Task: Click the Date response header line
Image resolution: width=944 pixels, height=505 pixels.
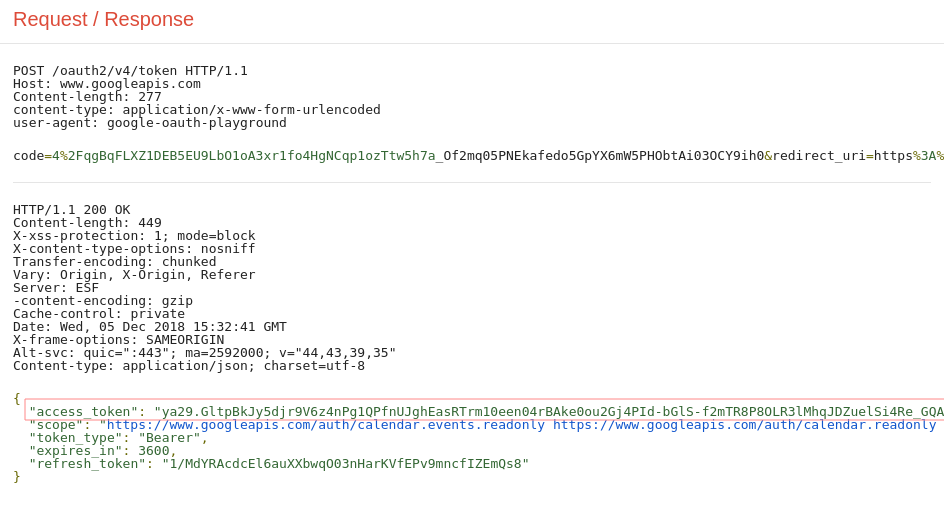Action: [150, 327]
